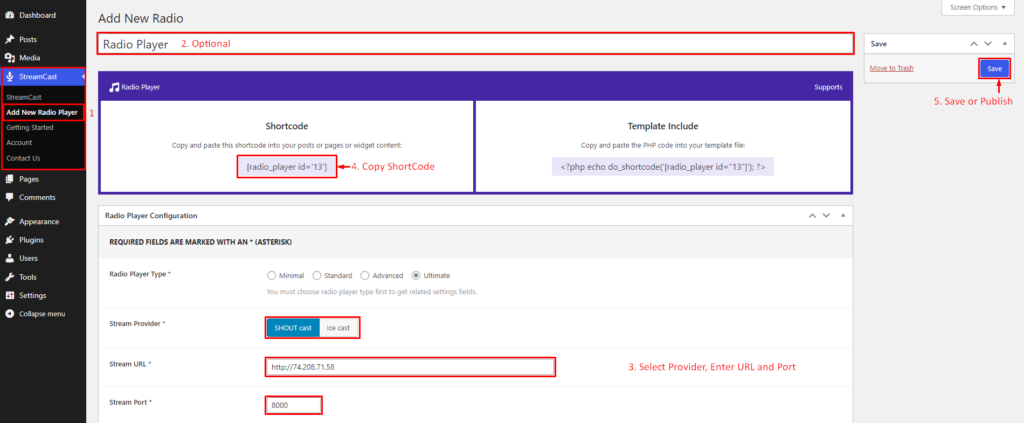Select the Minimal radio player type

tap(271, 275)
